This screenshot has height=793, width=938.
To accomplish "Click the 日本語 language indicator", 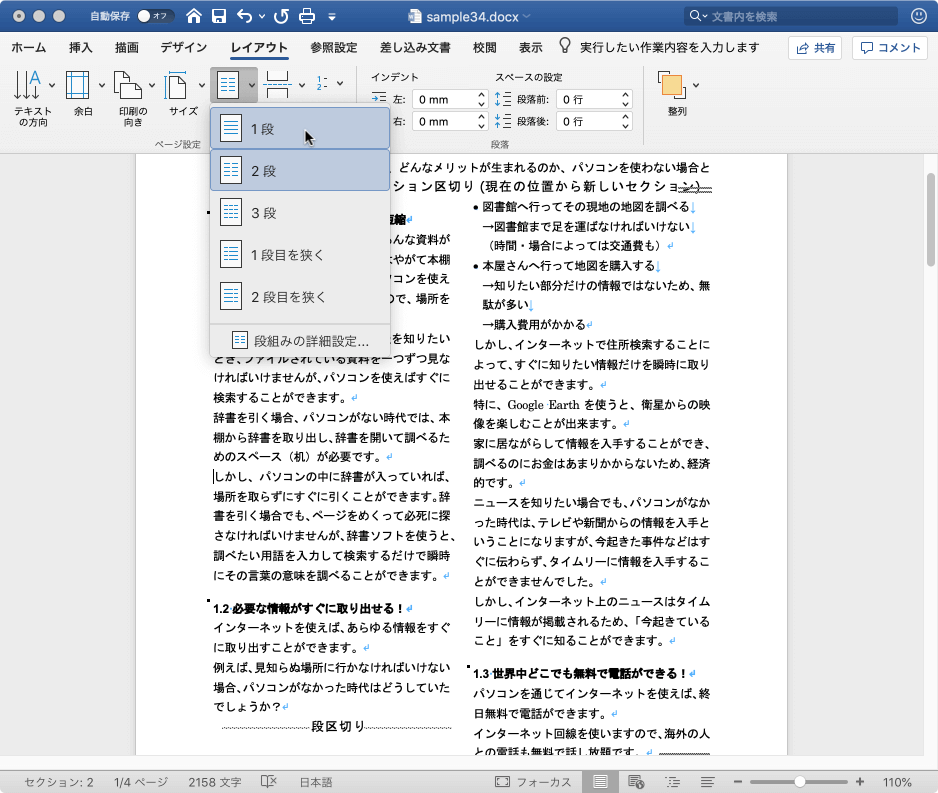I will [x=316, y=782].
